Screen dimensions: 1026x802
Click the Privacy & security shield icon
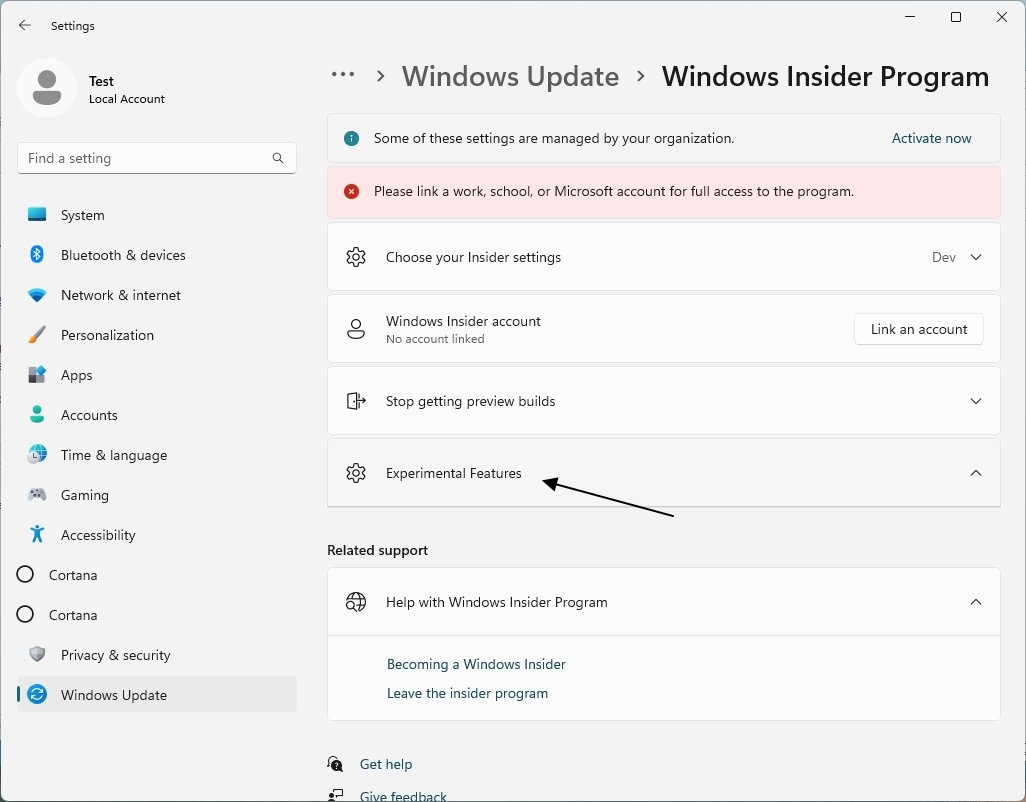37,655
